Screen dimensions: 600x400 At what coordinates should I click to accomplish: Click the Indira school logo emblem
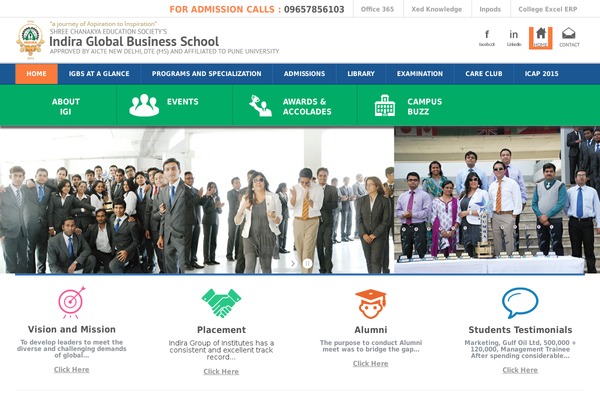tap(30, 39)
